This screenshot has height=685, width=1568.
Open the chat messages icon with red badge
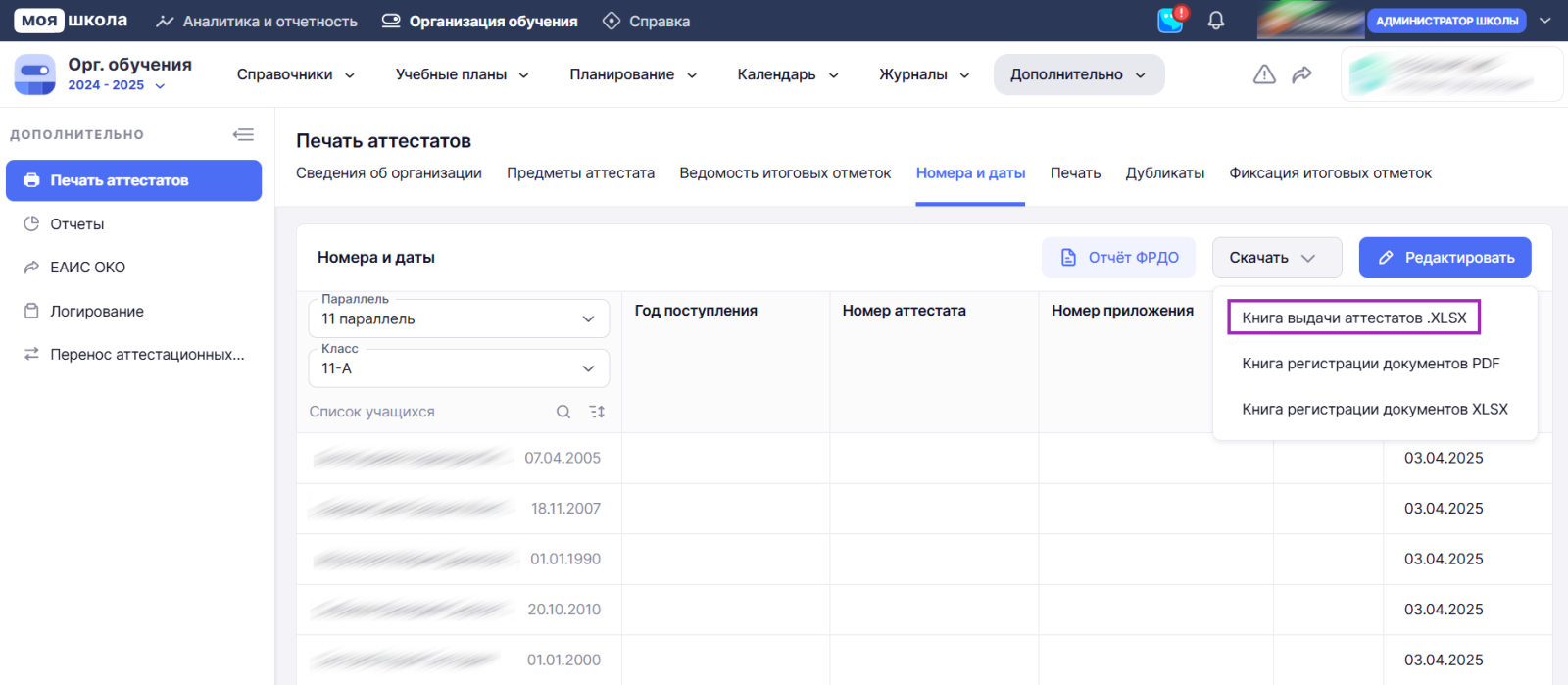coord(1171,21)
